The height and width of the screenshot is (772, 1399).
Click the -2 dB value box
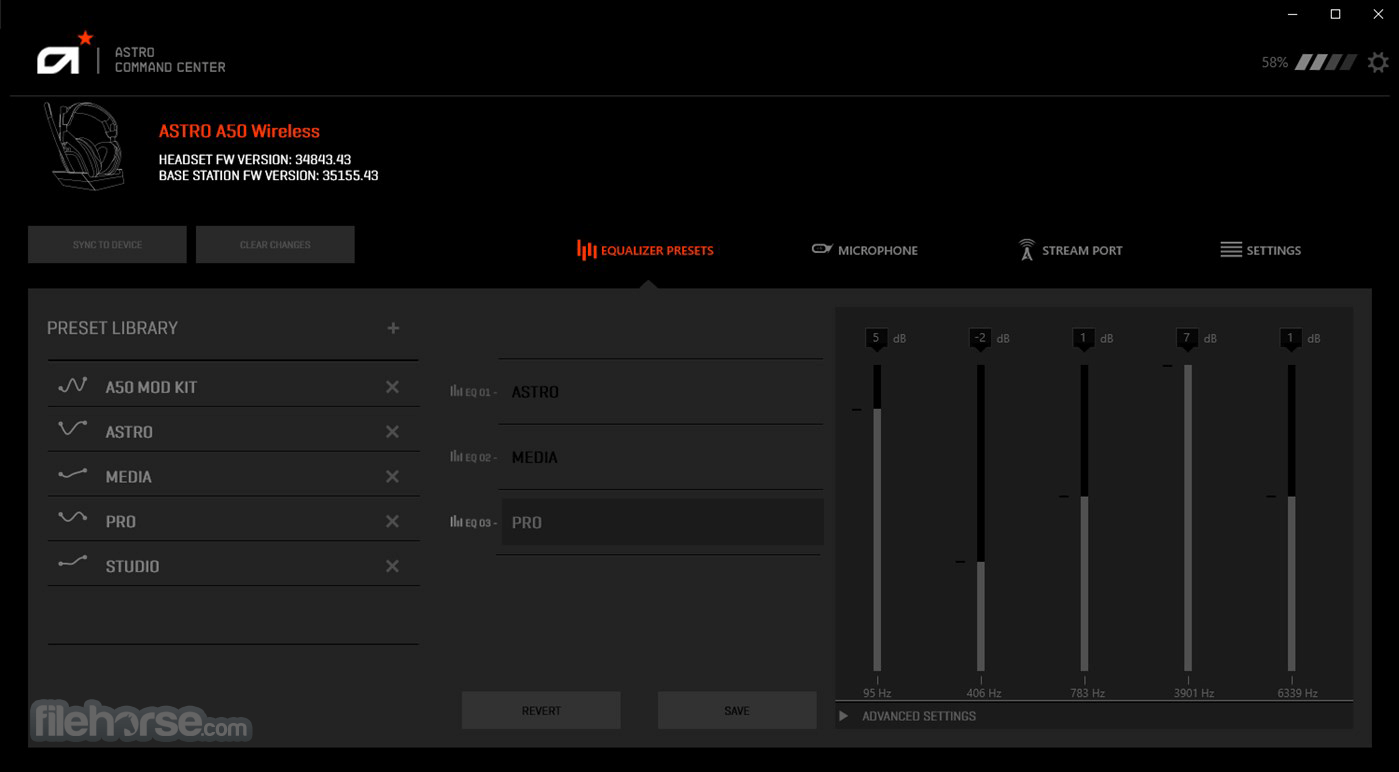[x=980, y=338]
